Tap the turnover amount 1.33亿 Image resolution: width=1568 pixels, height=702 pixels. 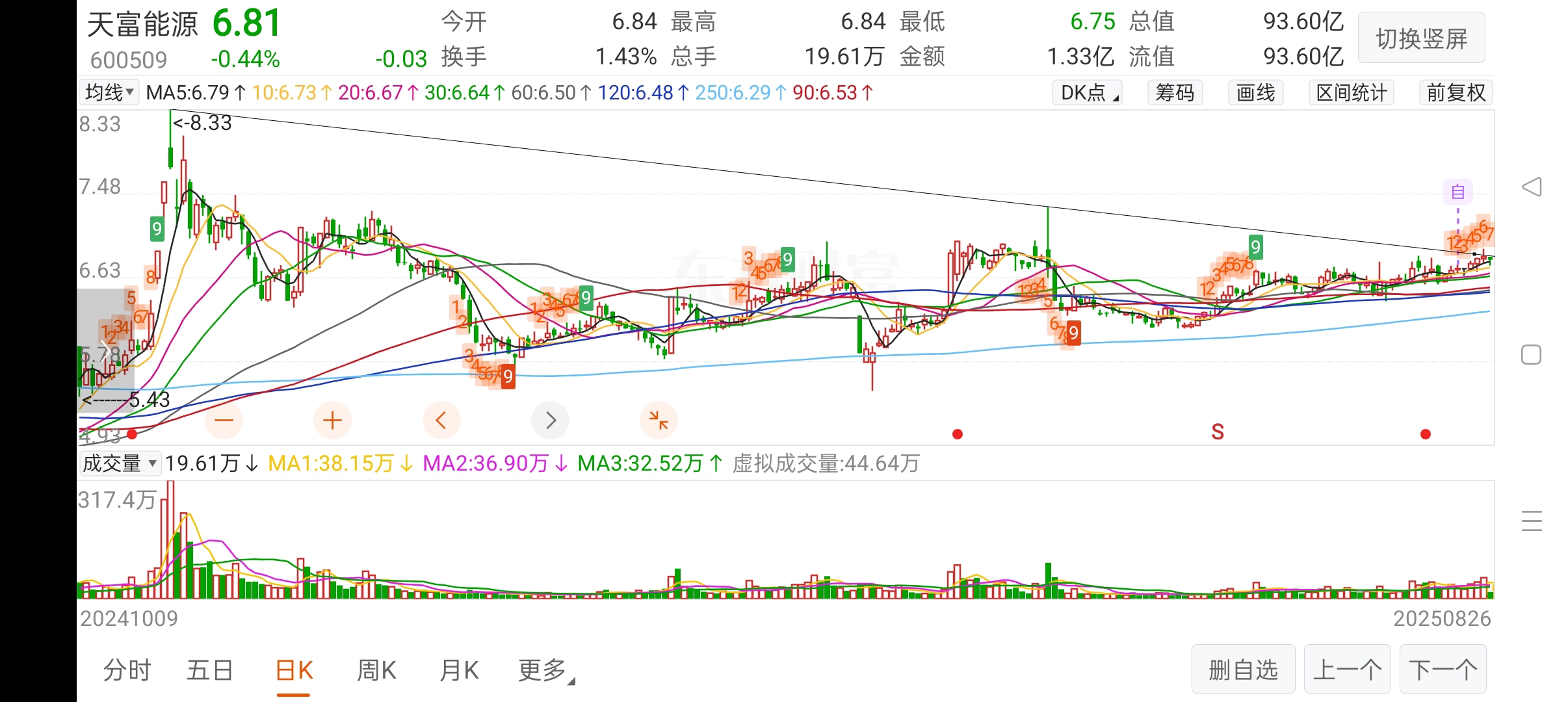coord(1080,57)
